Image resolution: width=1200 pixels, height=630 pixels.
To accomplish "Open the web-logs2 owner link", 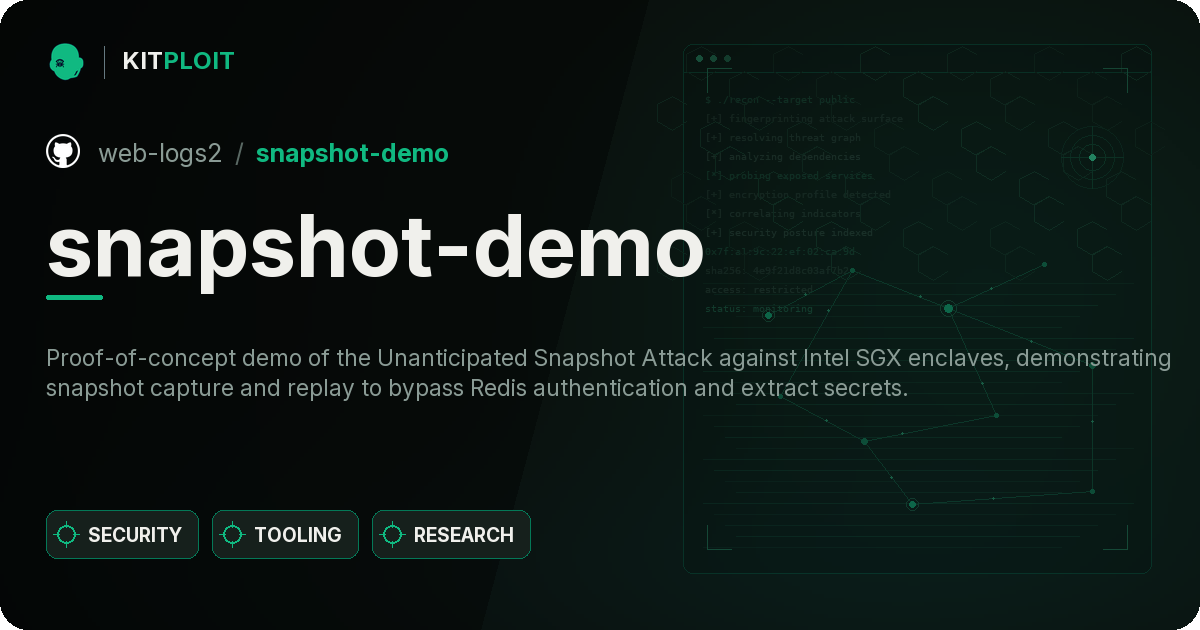I will click(160, 153).
